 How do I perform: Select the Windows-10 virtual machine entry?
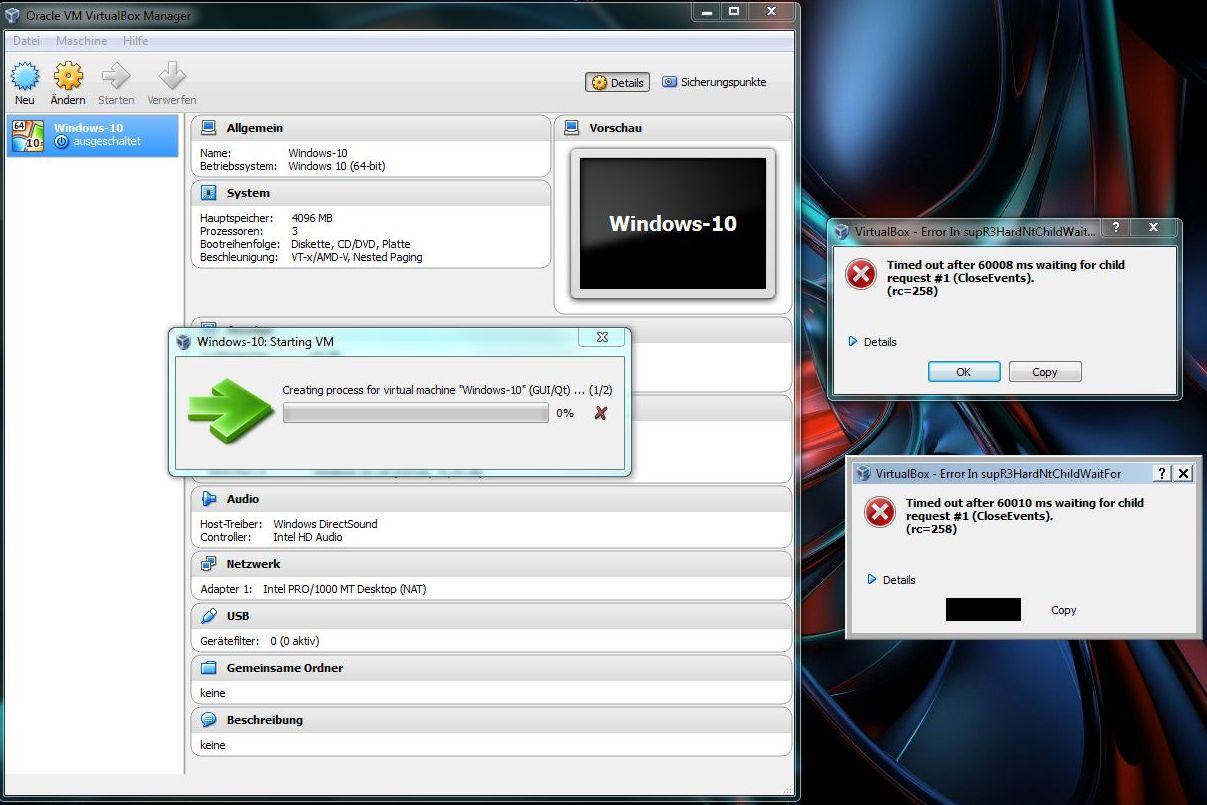(93, 135)
